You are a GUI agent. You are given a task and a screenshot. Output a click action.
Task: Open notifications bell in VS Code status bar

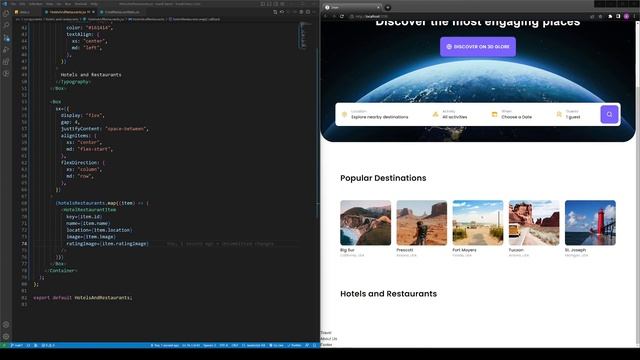click(314, 345)
